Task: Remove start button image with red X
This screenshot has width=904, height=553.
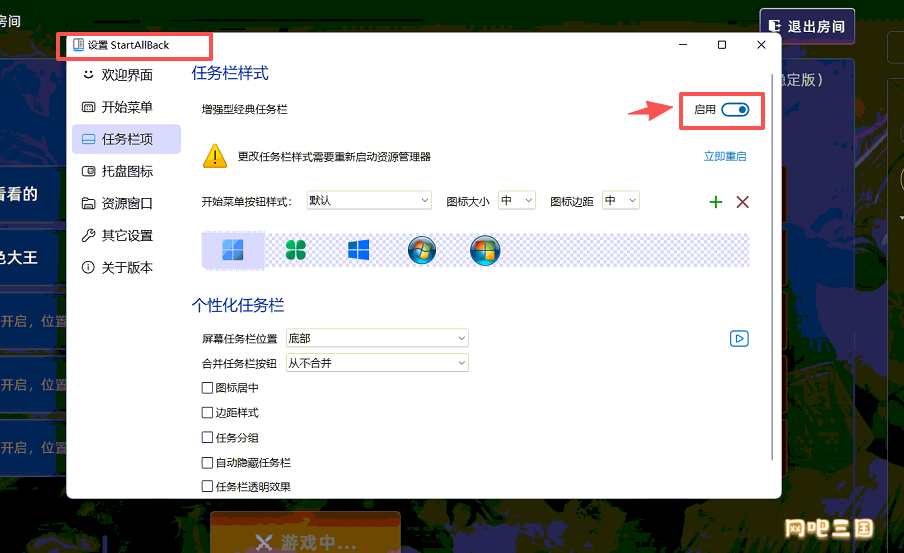Action: [x=743, y=202]
